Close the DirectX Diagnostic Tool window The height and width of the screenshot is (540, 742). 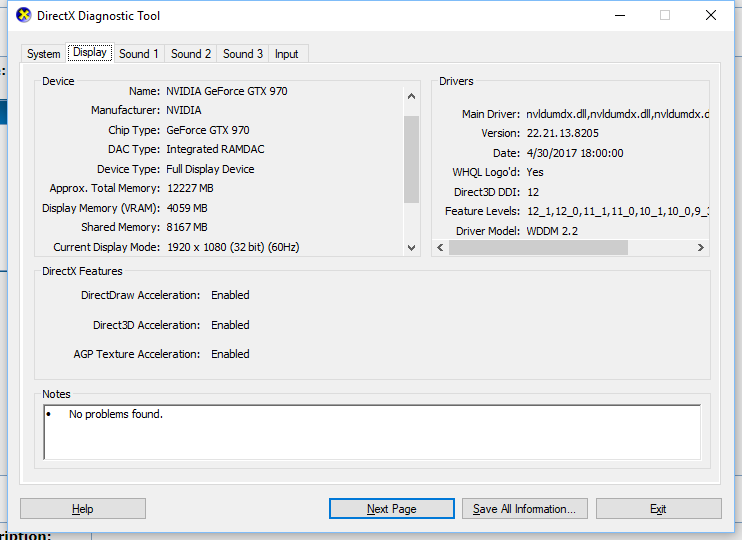point(710,16)
